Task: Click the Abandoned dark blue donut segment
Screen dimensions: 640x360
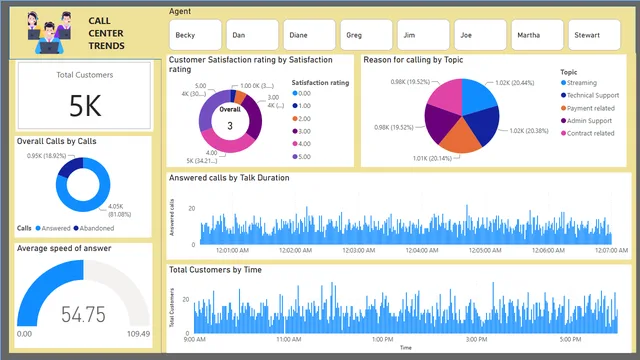Action: click(71, 167)
